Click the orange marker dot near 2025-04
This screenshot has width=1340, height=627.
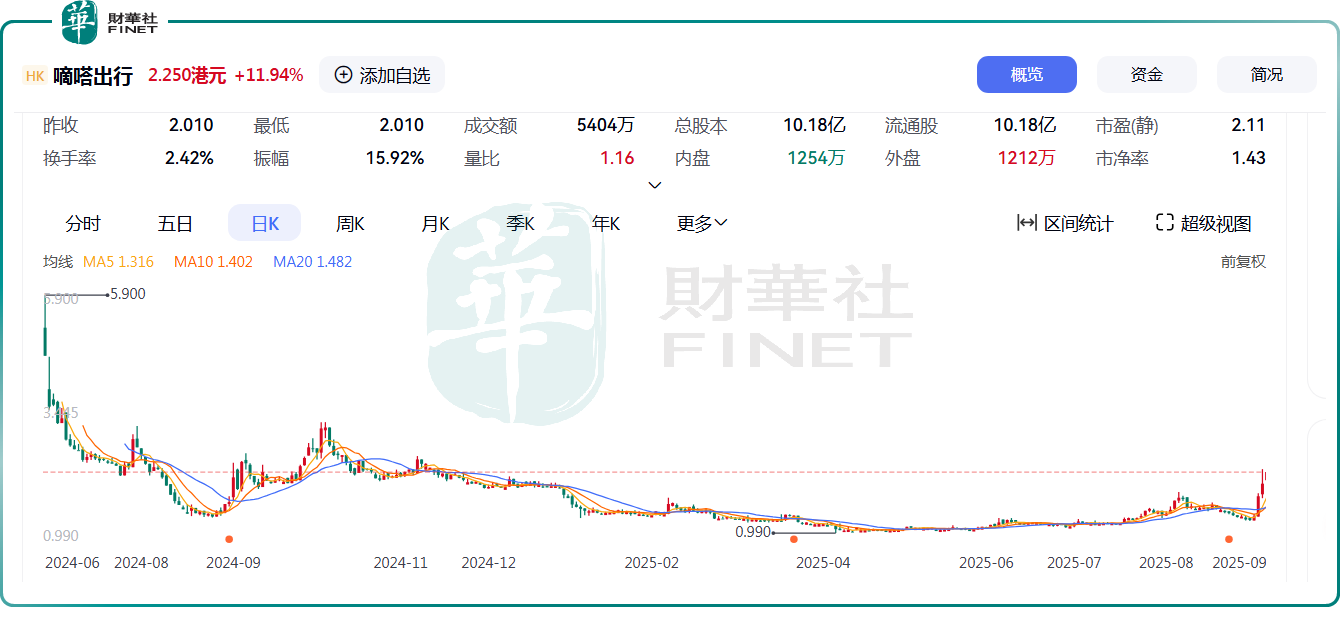click(x=794, y=539)
